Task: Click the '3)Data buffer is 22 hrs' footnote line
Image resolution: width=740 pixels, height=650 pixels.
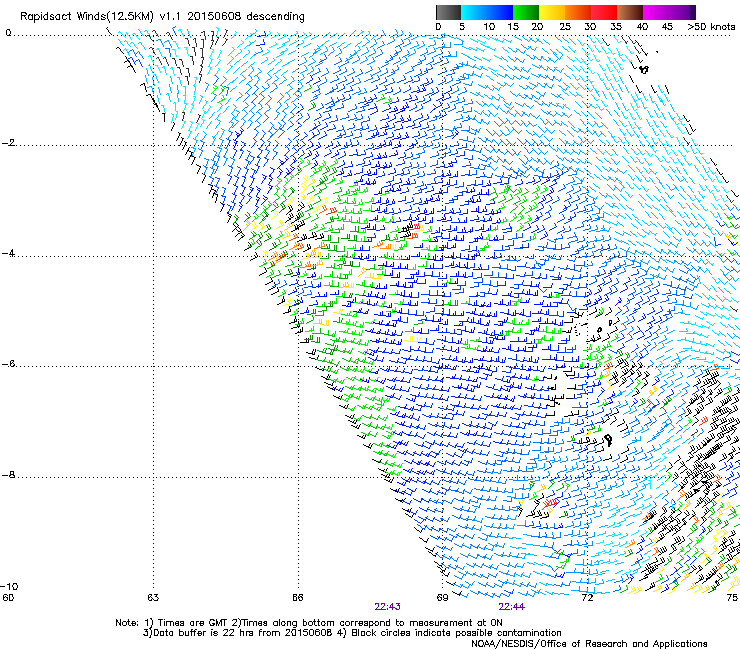Action: [x=352, y=633]
